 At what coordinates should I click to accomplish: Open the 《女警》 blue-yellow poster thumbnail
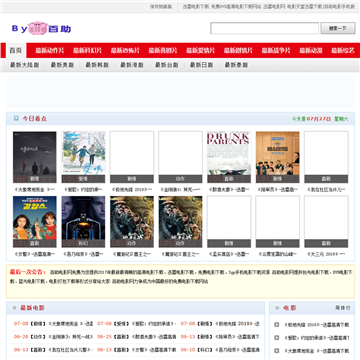(35, 222)
